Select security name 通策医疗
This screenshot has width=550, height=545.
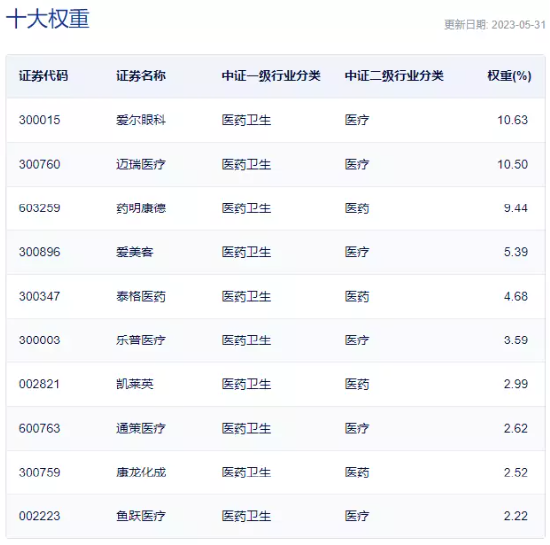(x=141, y=428)
